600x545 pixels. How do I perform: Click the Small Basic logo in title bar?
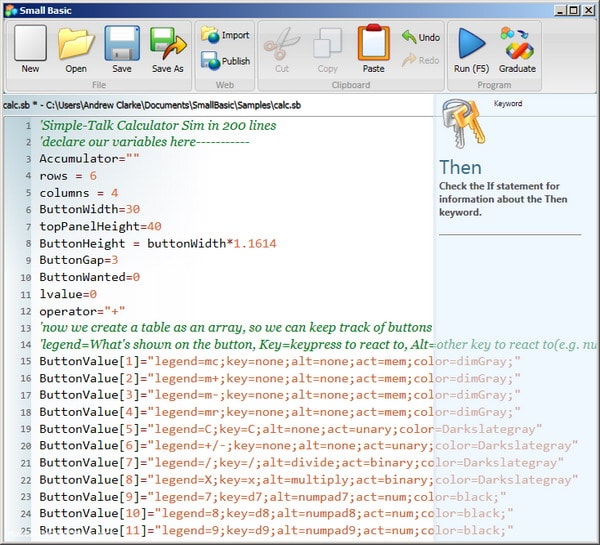[11, 10]
